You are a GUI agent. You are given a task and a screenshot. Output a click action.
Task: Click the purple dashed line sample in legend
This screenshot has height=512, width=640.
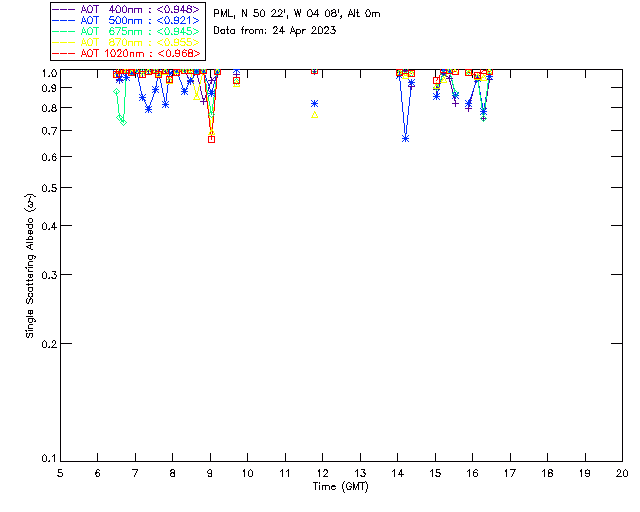(x=64, y=10)
